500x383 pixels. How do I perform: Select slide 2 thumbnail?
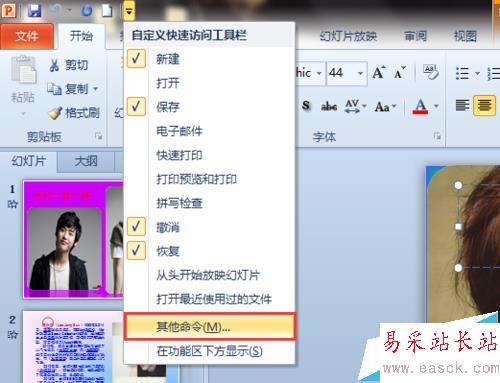pyautogui.click(x=73, y=347)
